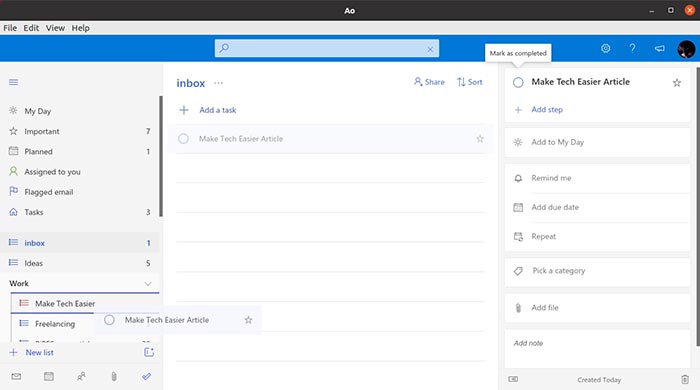Viewport: 700px width, 390px height.
Task: Open settings gear in blue header
Action: (x=605, y=48)
